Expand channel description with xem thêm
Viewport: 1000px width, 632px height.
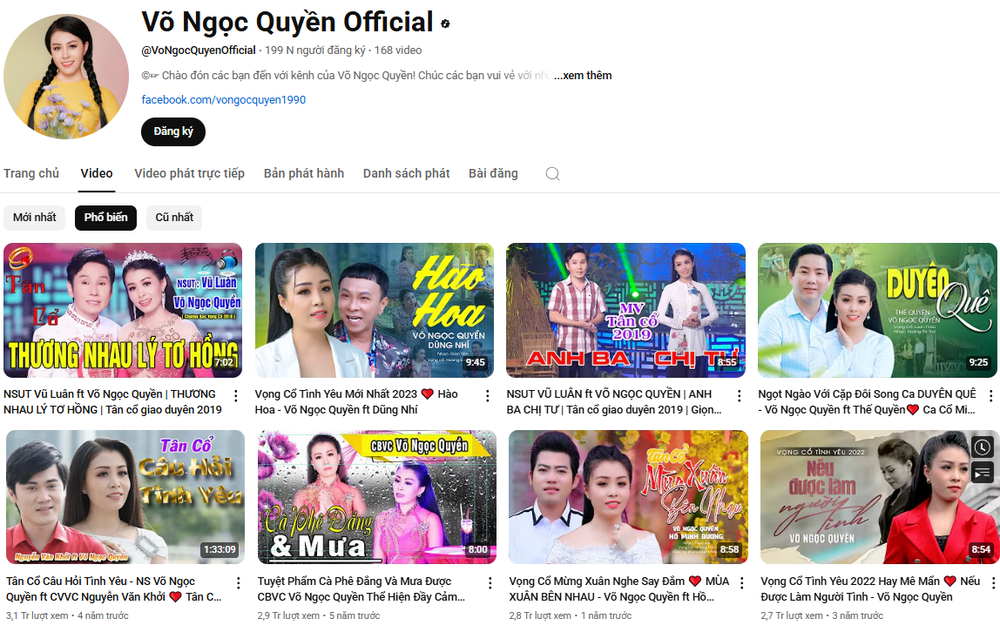tap(583, 75)
